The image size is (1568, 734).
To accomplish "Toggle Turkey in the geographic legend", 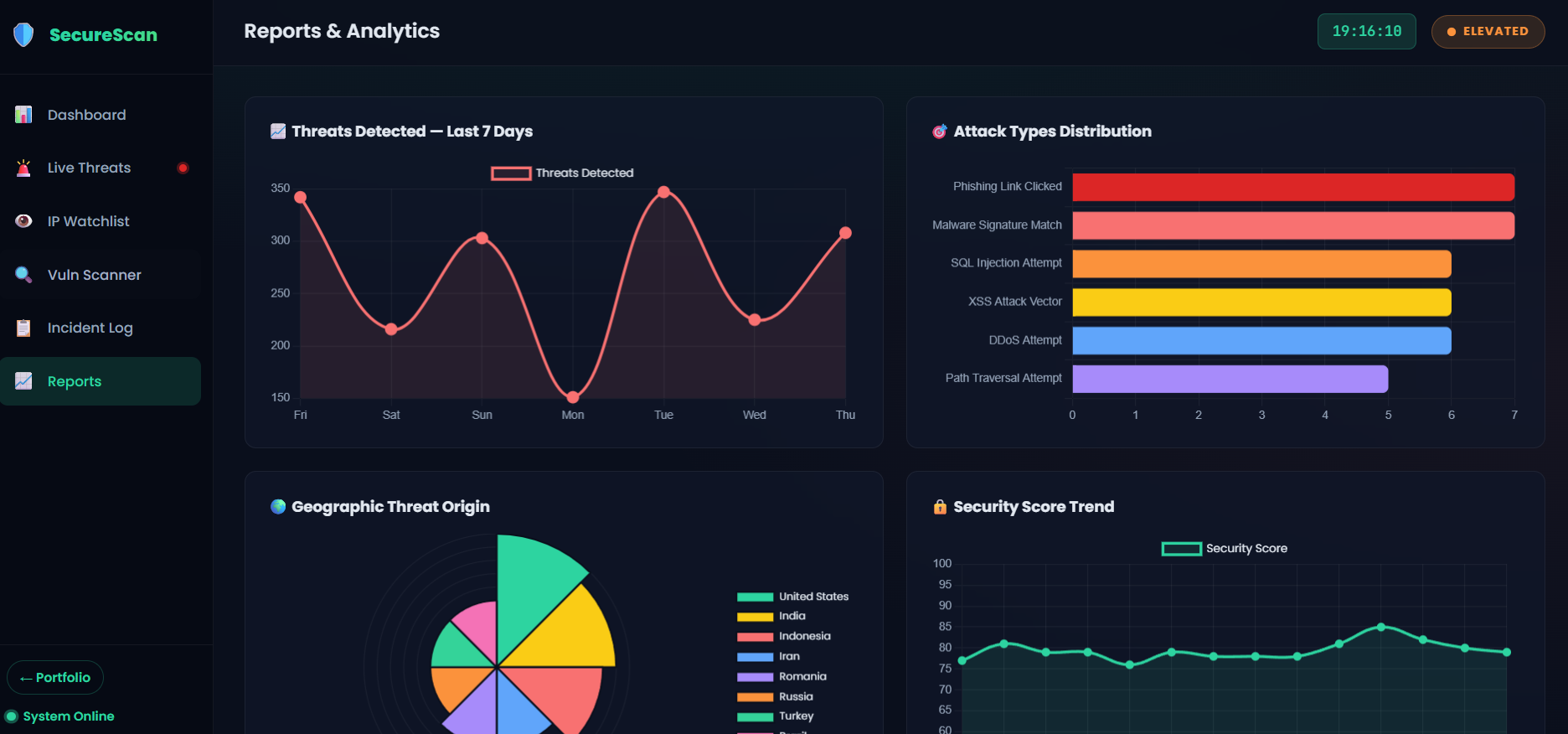I will pyautogui.click(x=775, y=716).
